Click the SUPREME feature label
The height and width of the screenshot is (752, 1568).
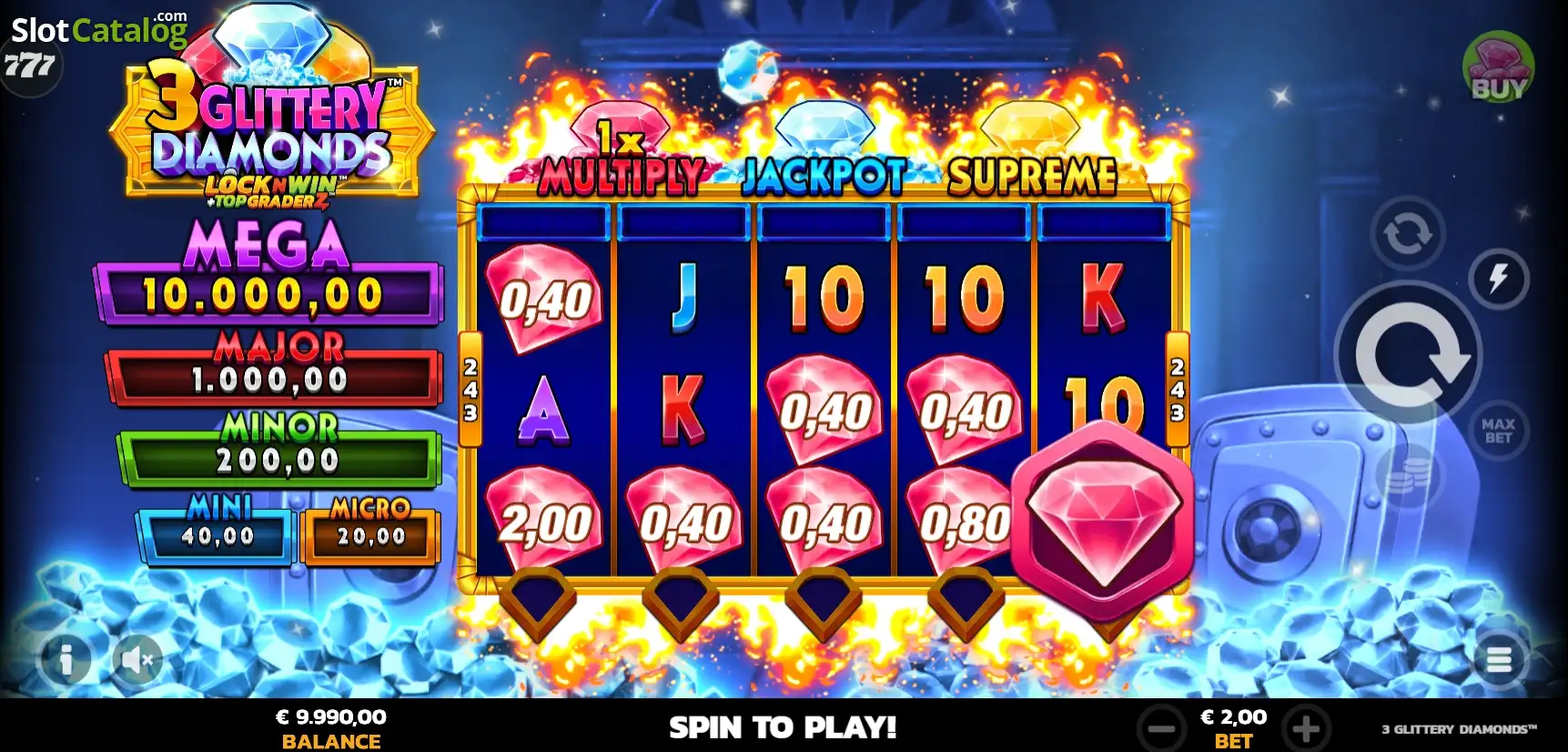[x=1032, y=177]
